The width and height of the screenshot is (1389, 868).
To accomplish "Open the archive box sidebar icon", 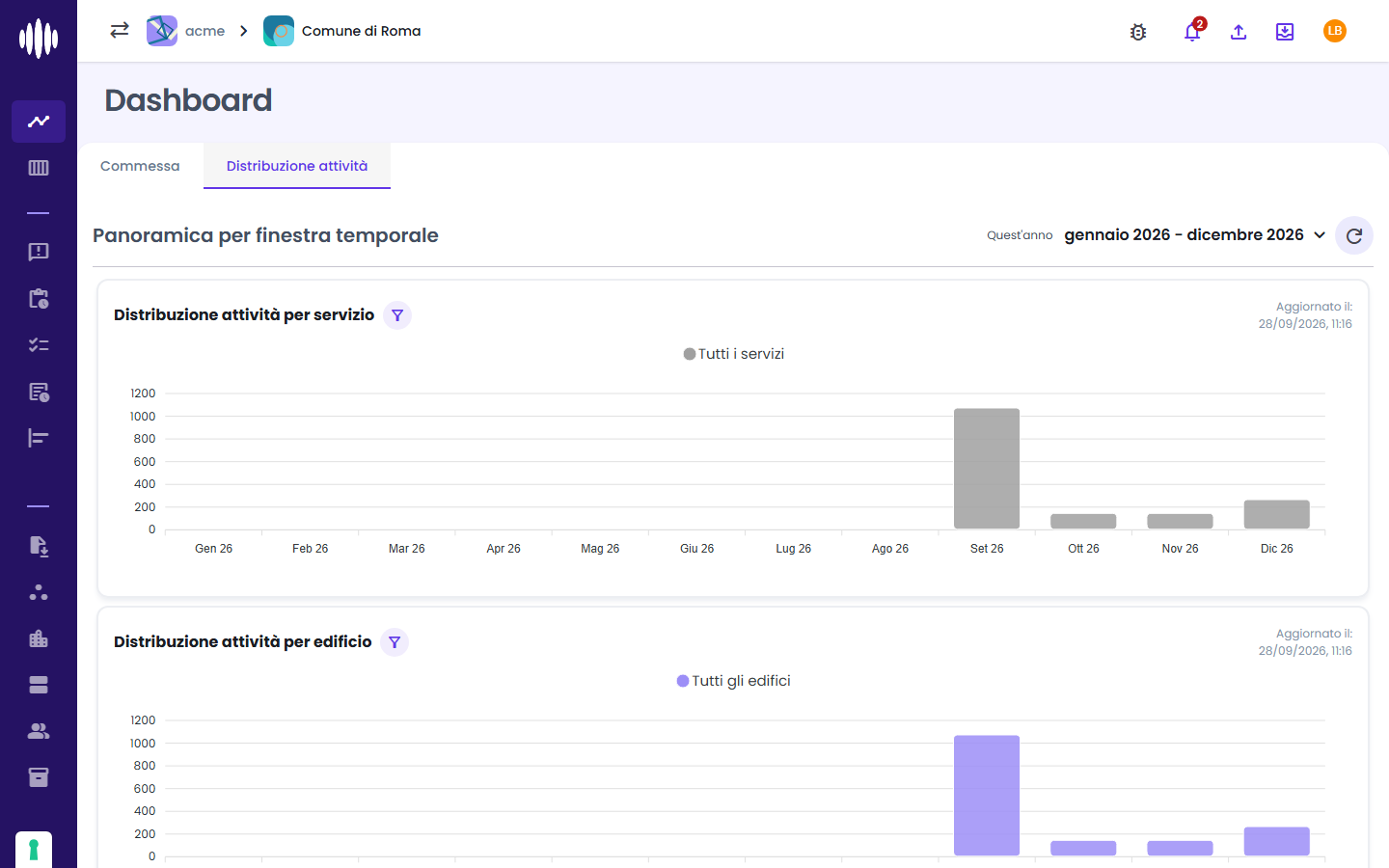I will point(39,777).
